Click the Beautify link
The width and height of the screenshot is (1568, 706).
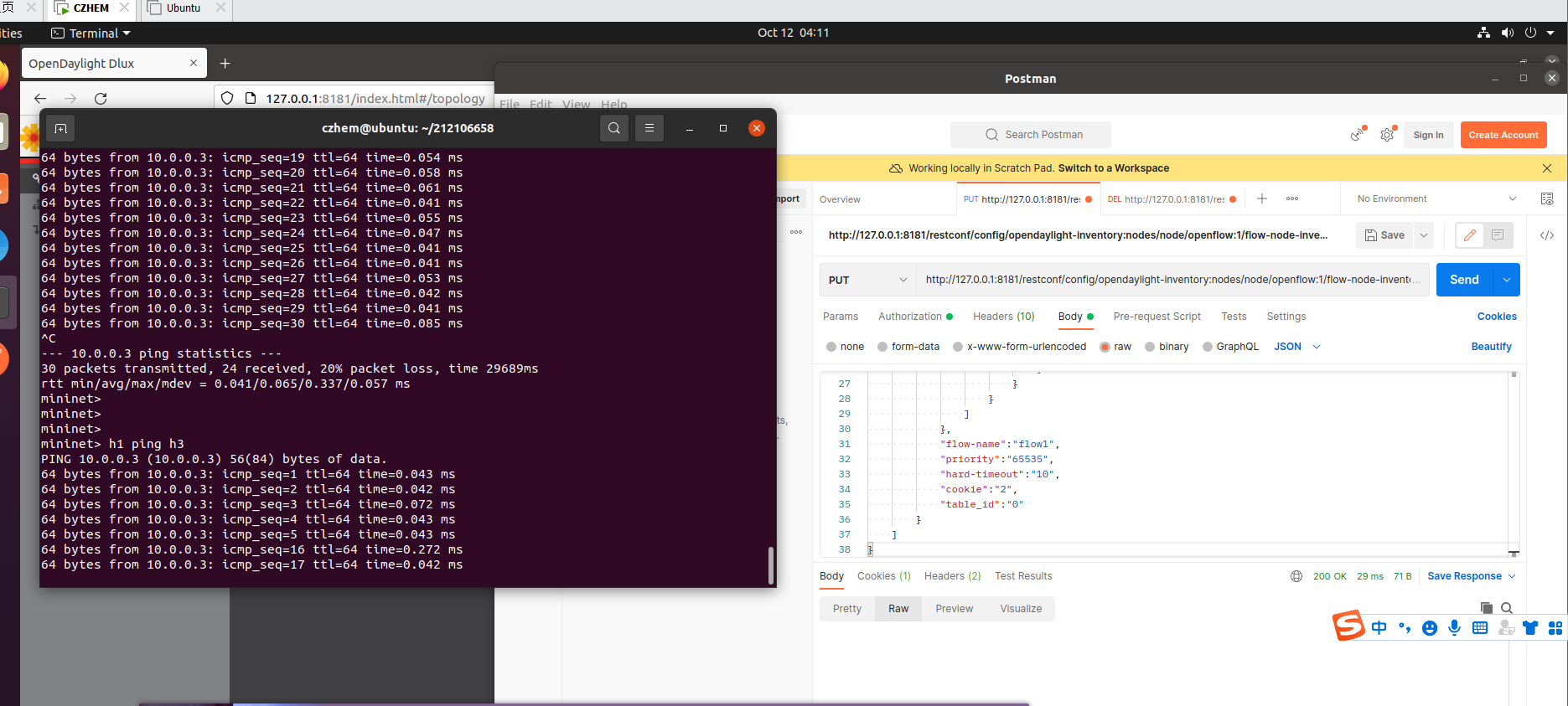pyautogui.click(x=1492, y=347)
